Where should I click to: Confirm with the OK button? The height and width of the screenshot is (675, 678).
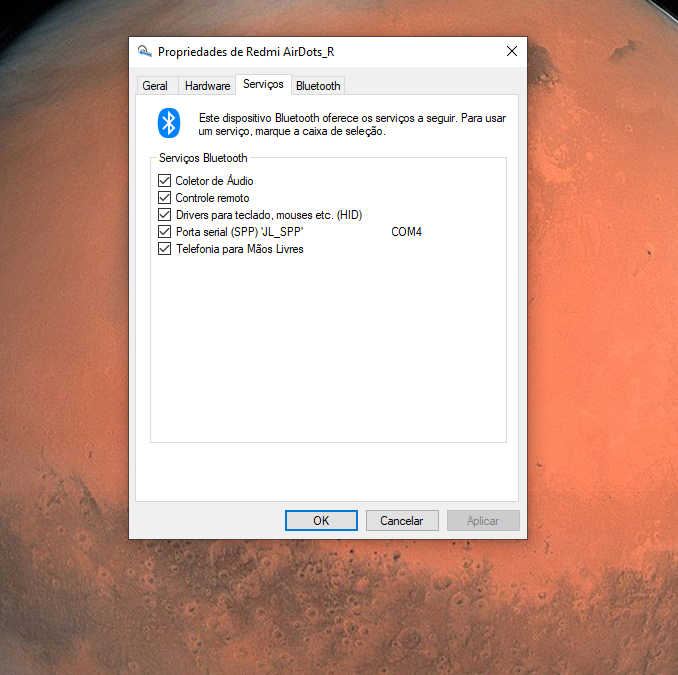(x=321, y=520)
